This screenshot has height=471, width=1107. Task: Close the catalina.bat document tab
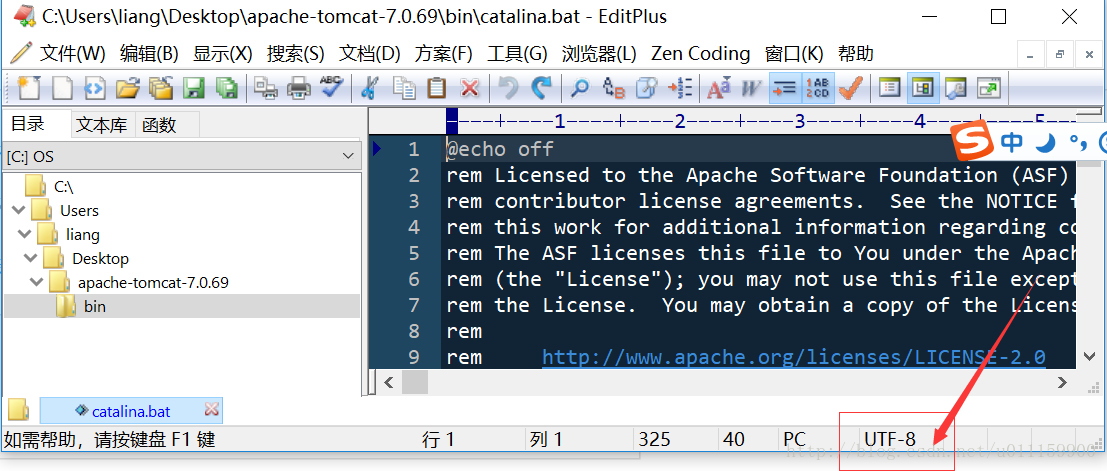coord(211,410)
